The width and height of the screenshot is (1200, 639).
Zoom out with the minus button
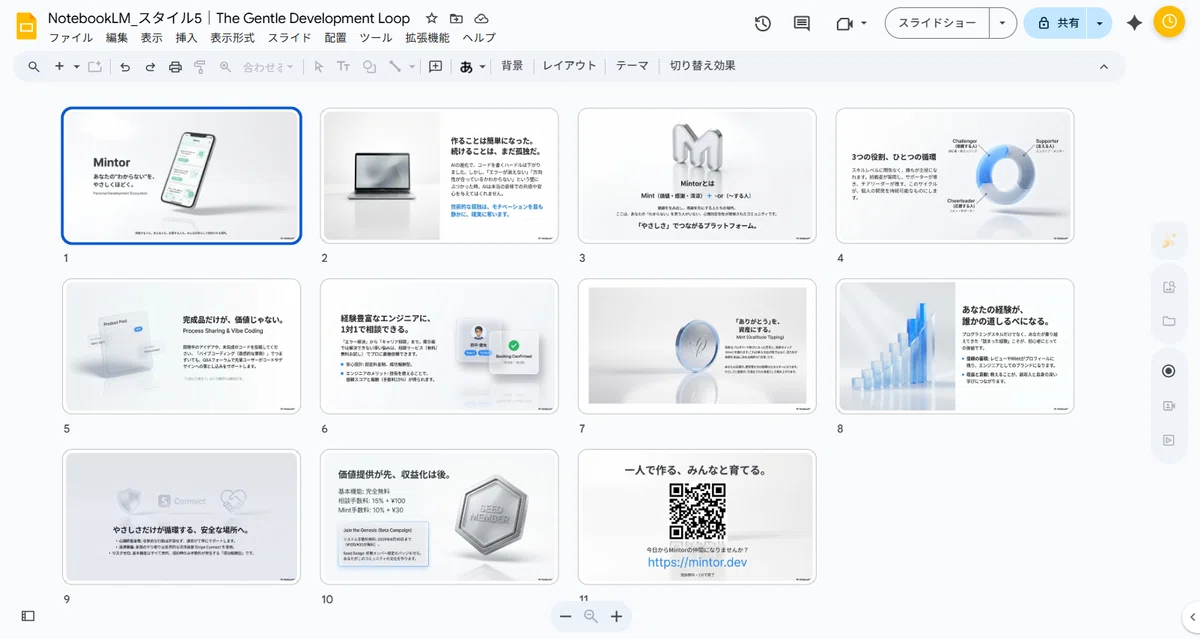click(x=565, y=617)
